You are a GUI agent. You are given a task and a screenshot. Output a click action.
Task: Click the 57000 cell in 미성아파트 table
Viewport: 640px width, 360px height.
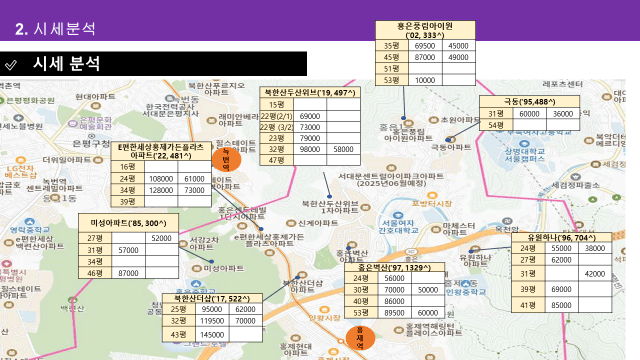128,250
